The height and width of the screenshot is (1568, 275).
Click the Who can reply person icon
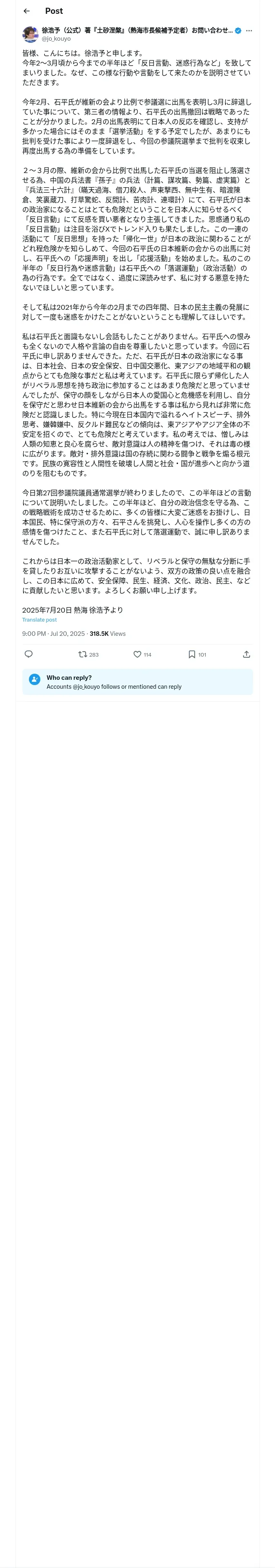coord(35,682)
